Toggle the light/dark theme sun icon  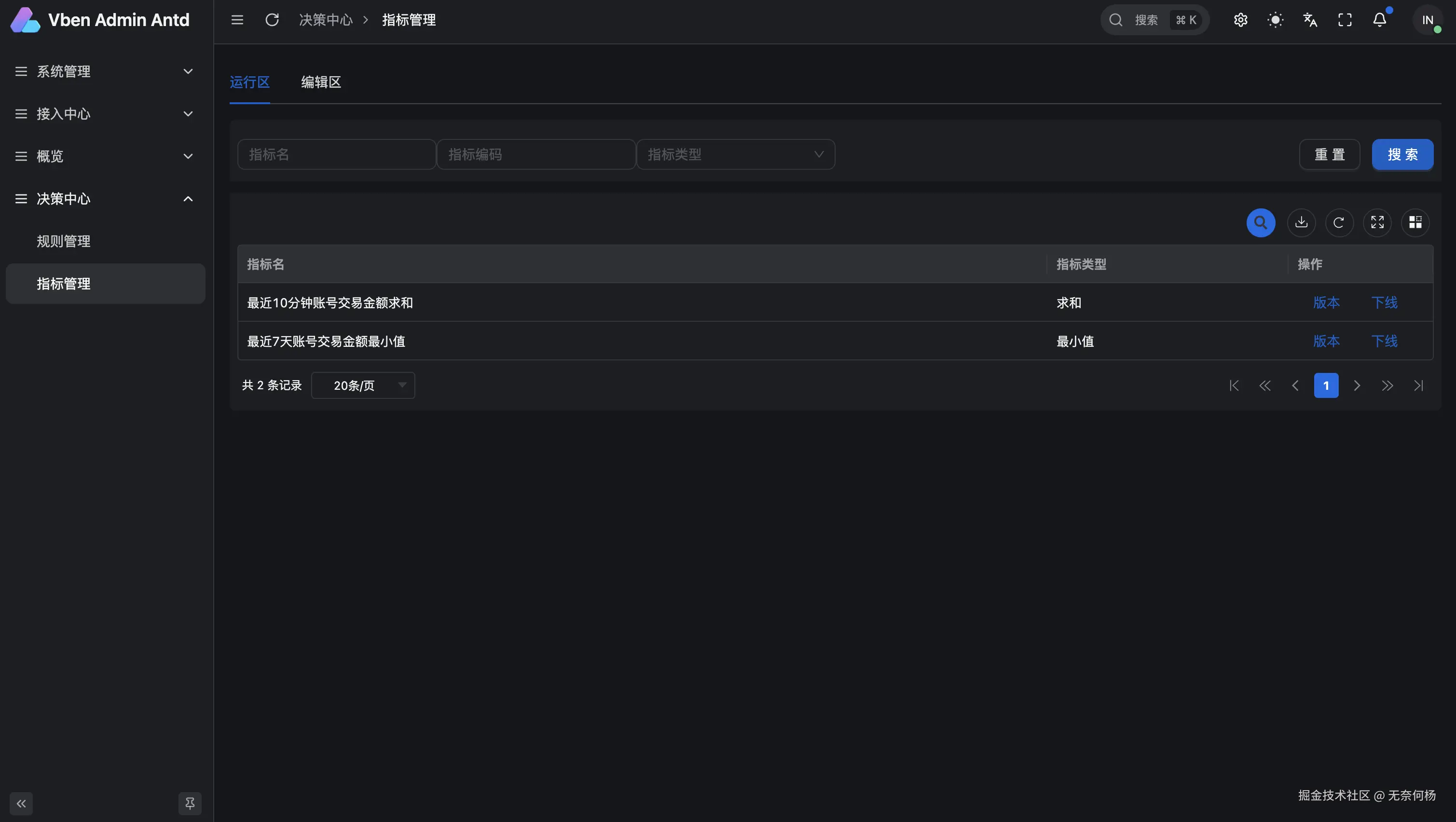click(x=1275, y=20)
